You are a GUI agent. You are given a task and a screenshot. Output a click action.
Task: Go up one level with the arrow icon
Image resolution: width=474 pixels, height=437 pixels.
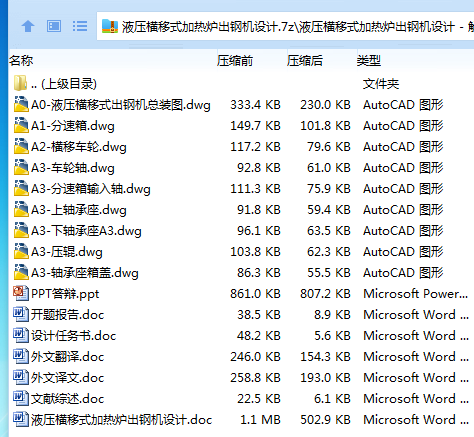[x=28, y=26]
